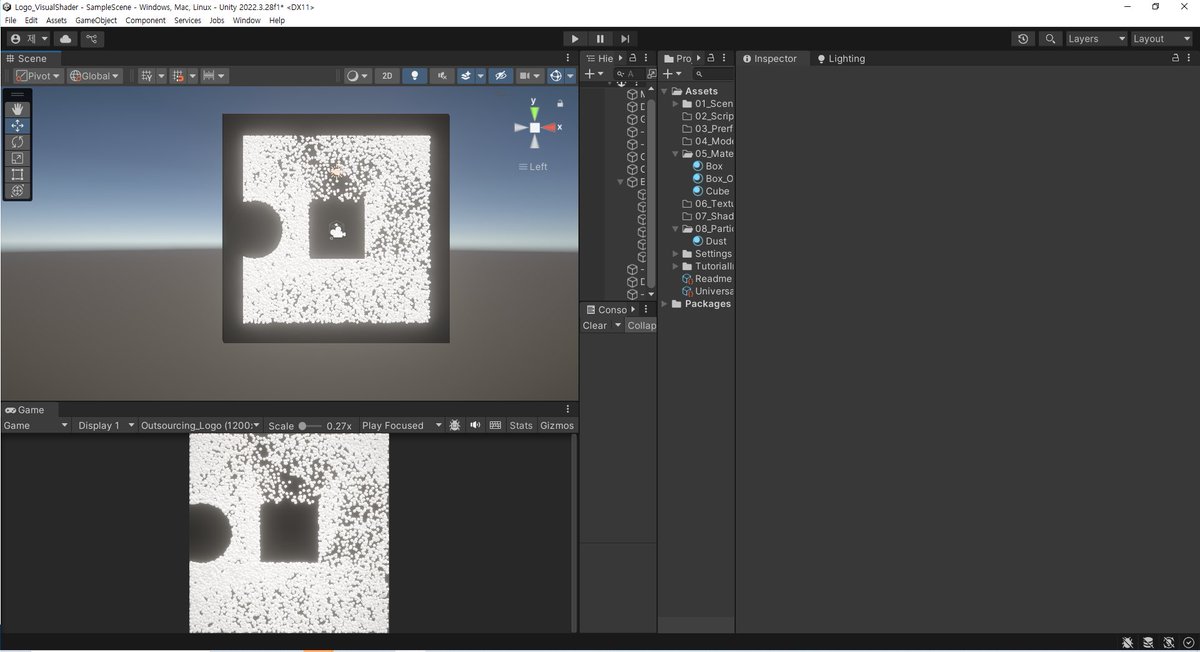
Task: Open the Scene draw mode dropdown
Action: 357,76
